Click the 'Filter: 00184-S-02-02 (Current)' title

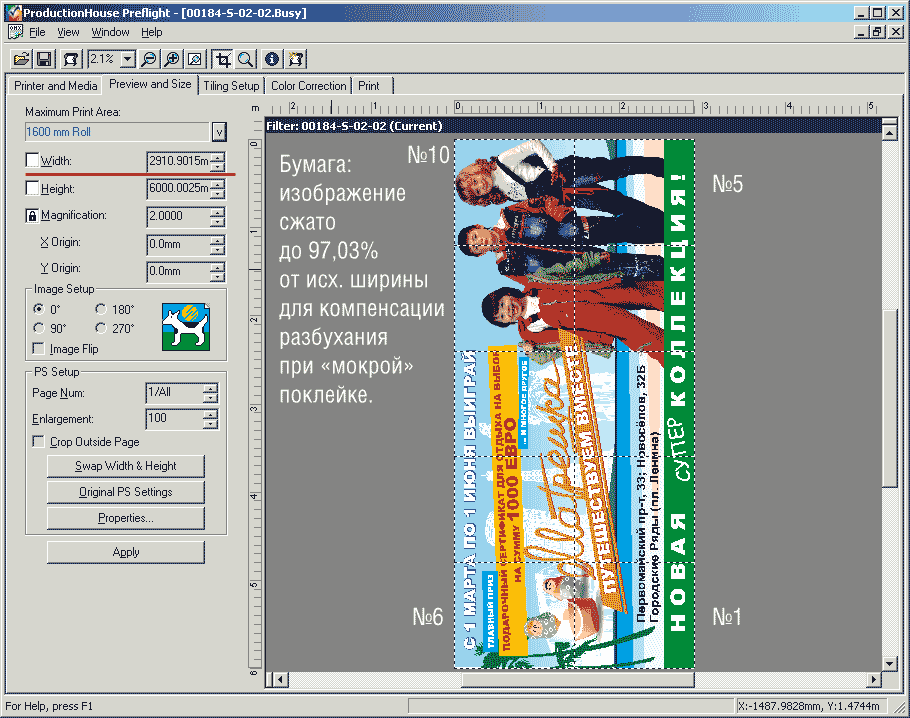(x=355, y=126)
